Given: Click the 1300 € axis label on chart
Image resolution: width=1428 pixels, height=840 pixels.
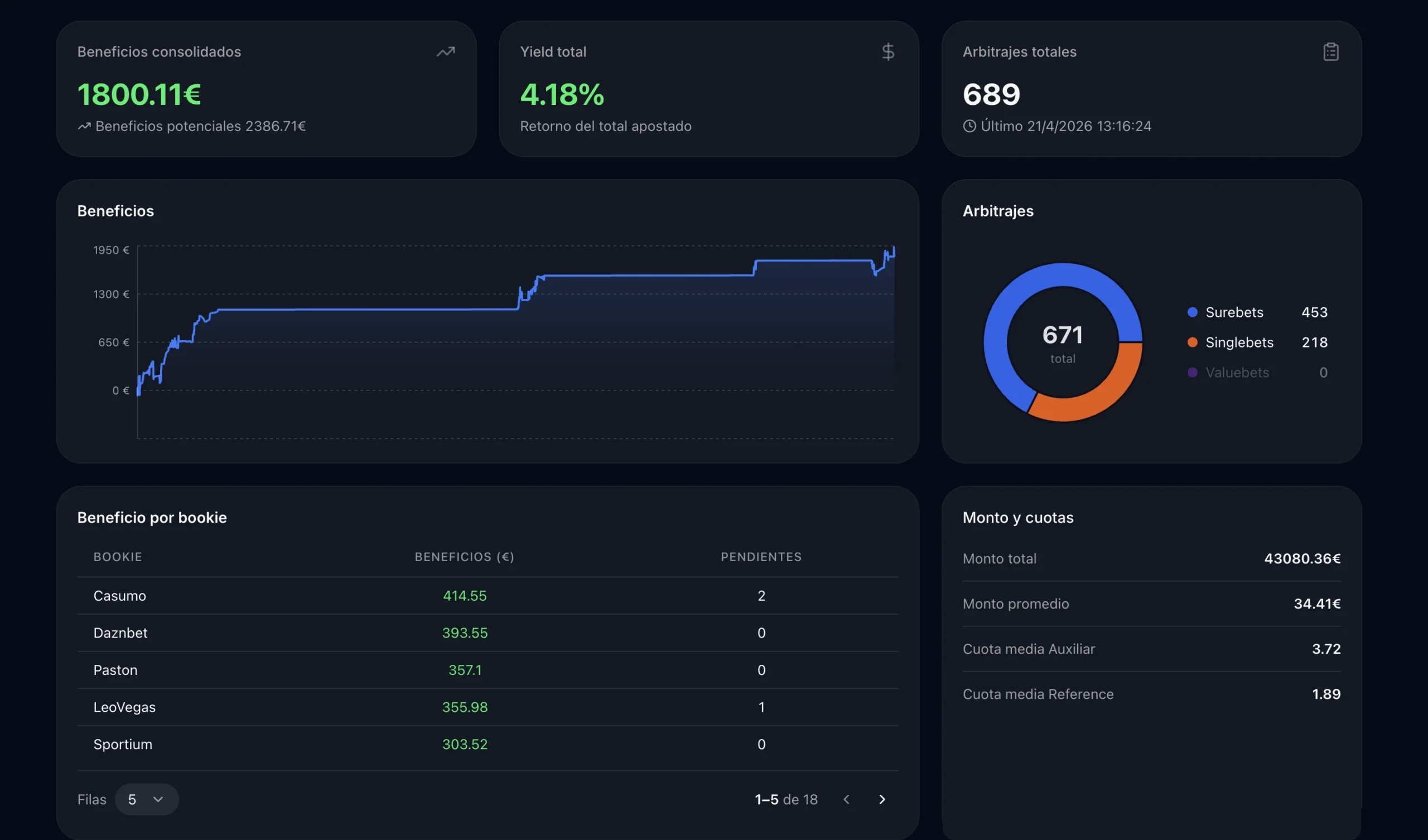Looking at the screenshot, I should pos(111,293).
